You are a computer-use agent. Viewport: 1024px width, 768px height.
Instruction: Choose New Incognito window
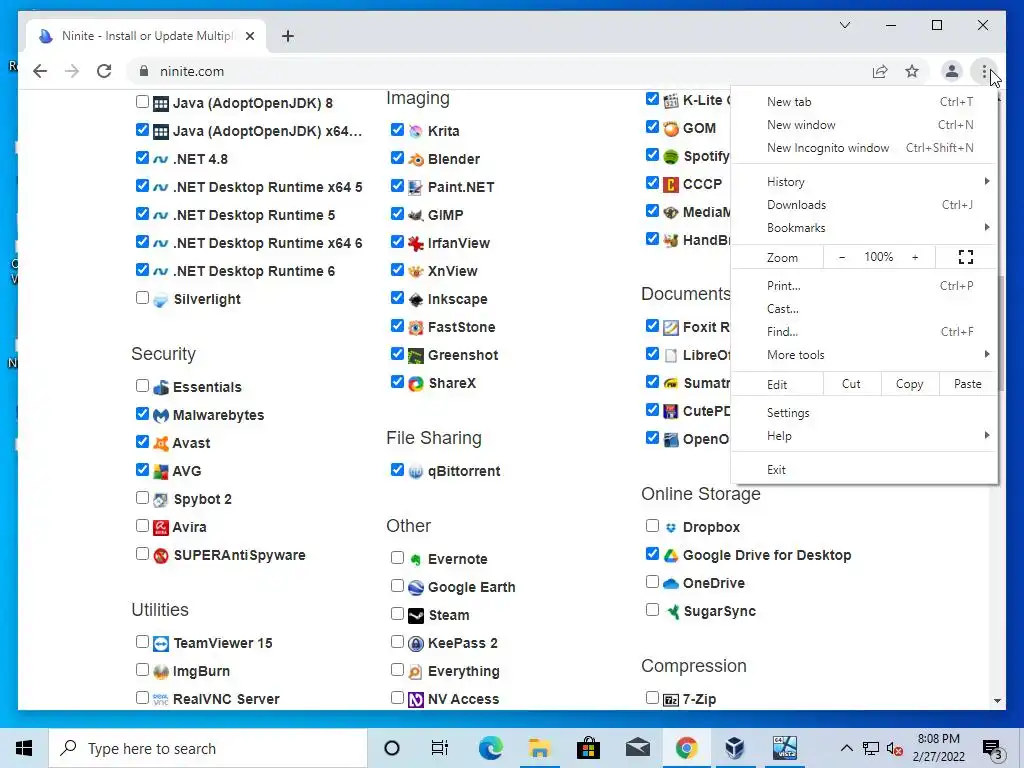click(865, 148)
